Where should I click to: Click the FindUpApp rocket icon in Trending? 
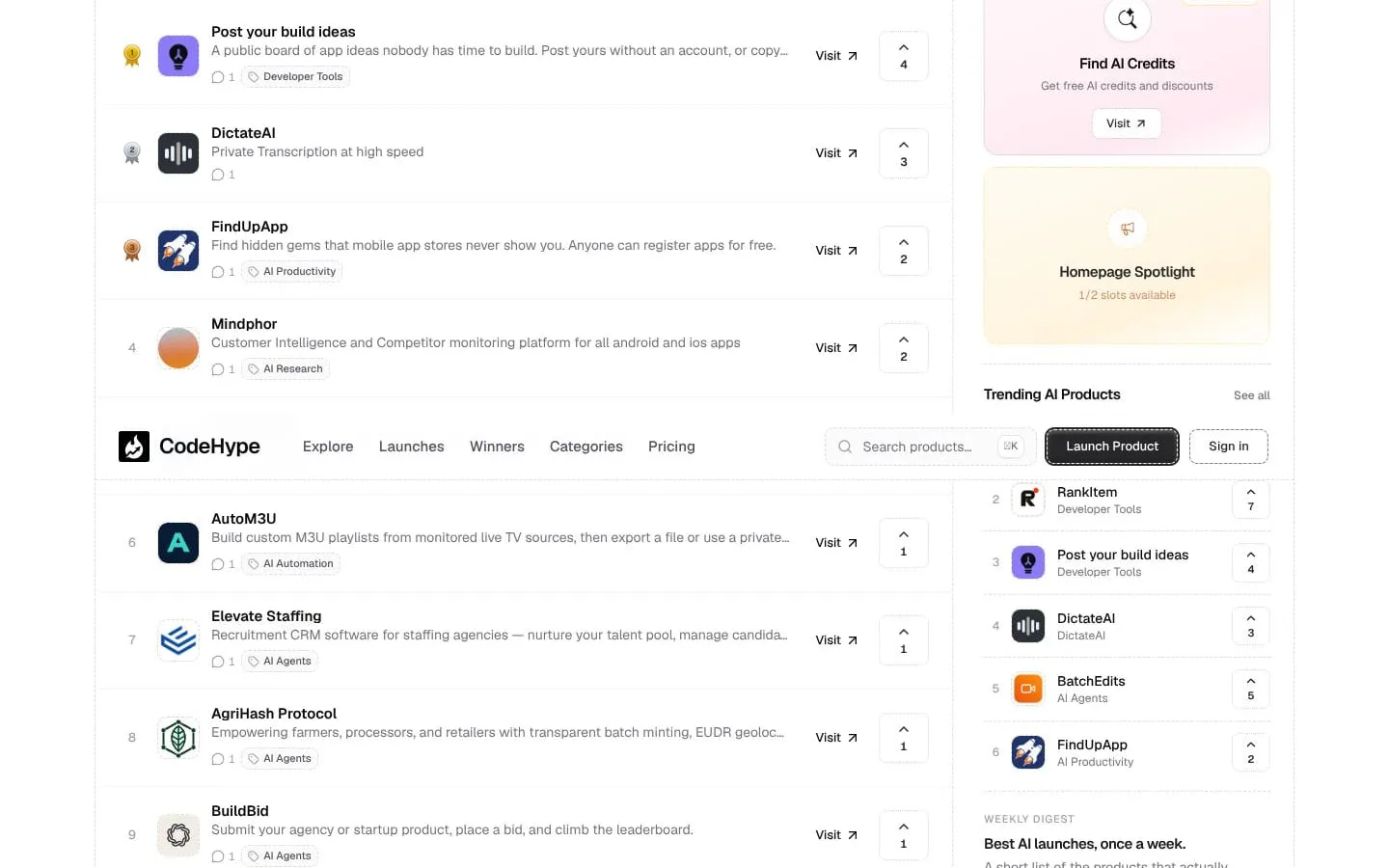1028,752
